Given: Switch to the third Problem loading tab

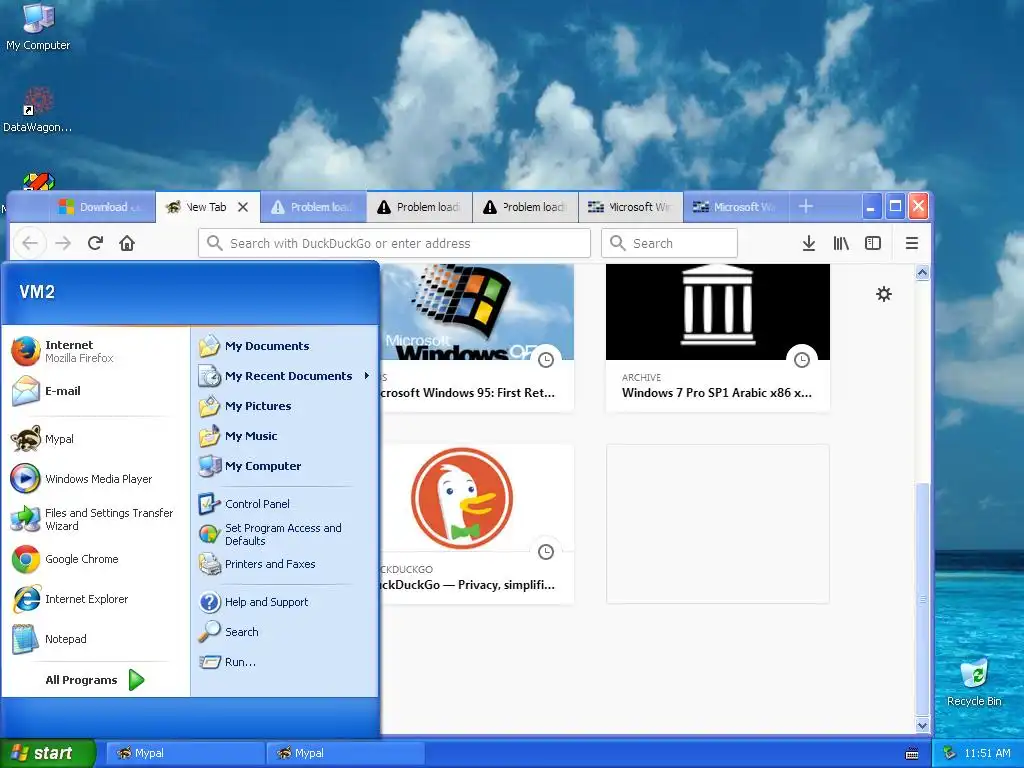Looking at the screenshot, I should tap(525, 207).
